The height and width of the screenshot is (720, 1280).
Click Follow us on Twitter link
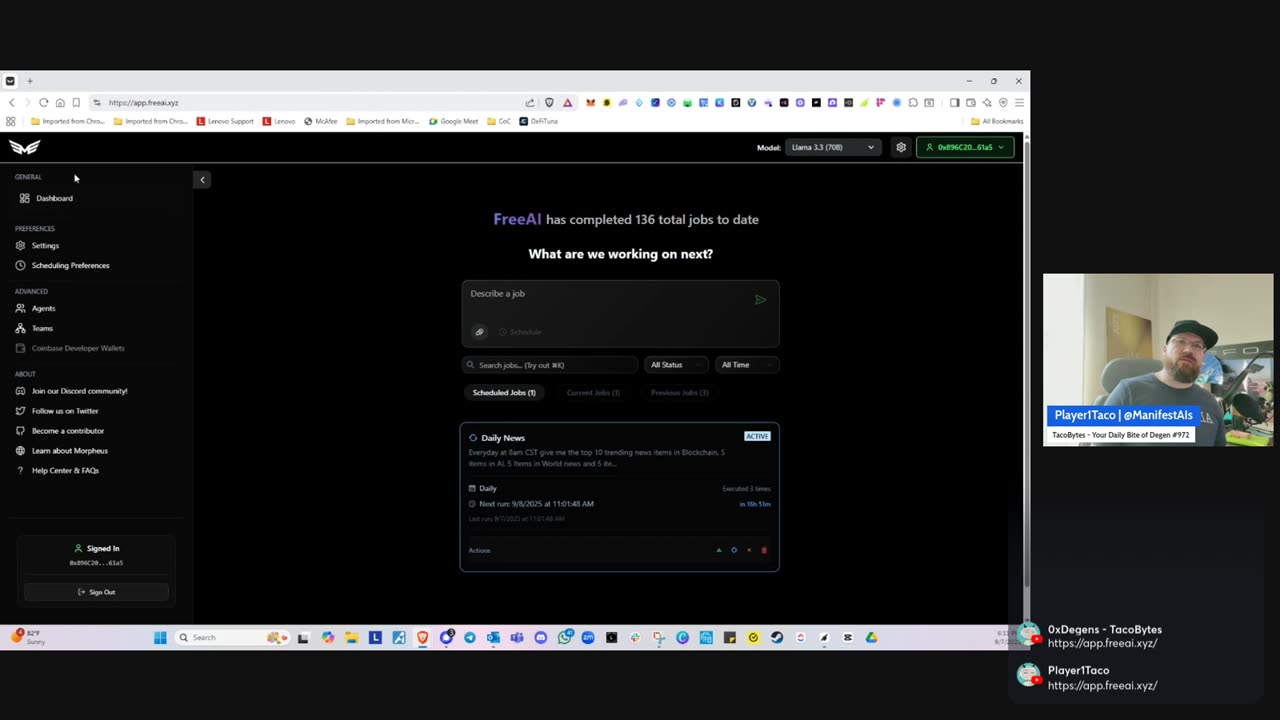coord(58,411)
